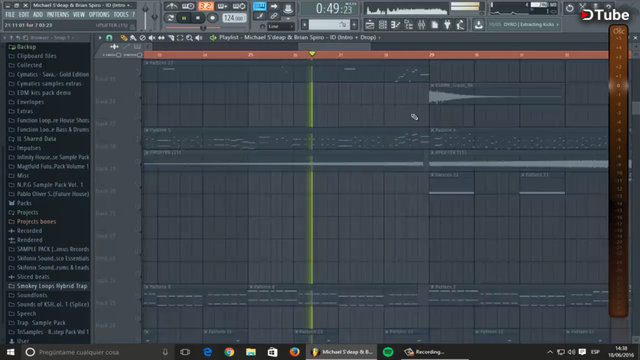Click the 124.000 tempo field
The image size is (640, 360).
pos(234,18)
